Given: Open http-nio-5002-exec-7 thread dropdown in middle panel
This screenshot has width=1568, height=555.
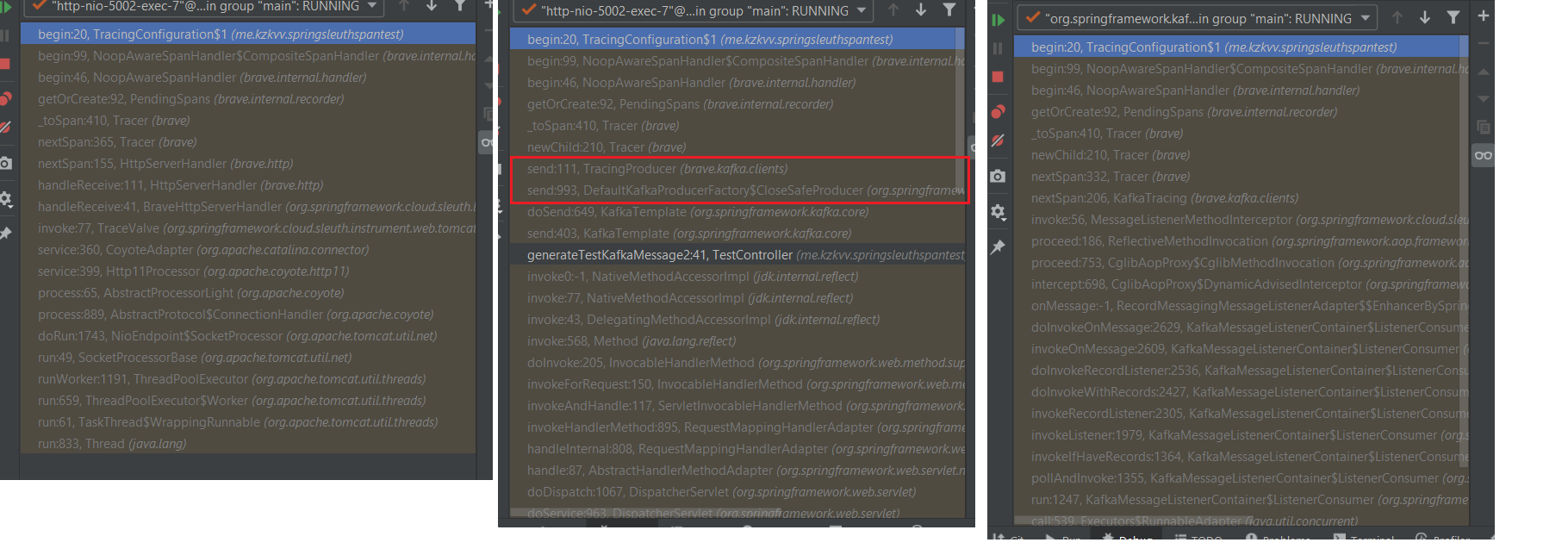Looking at the screenshot, I should (692, 10).
